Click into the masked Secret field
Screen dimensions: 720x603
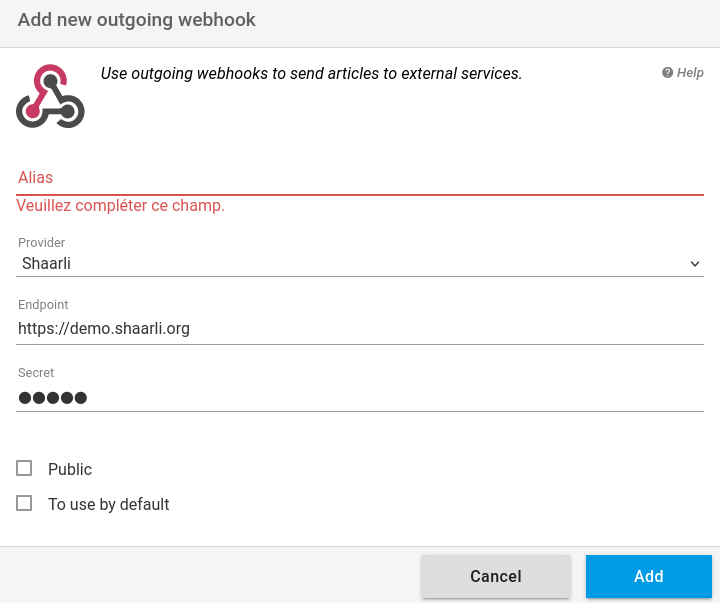click(360, 397)
